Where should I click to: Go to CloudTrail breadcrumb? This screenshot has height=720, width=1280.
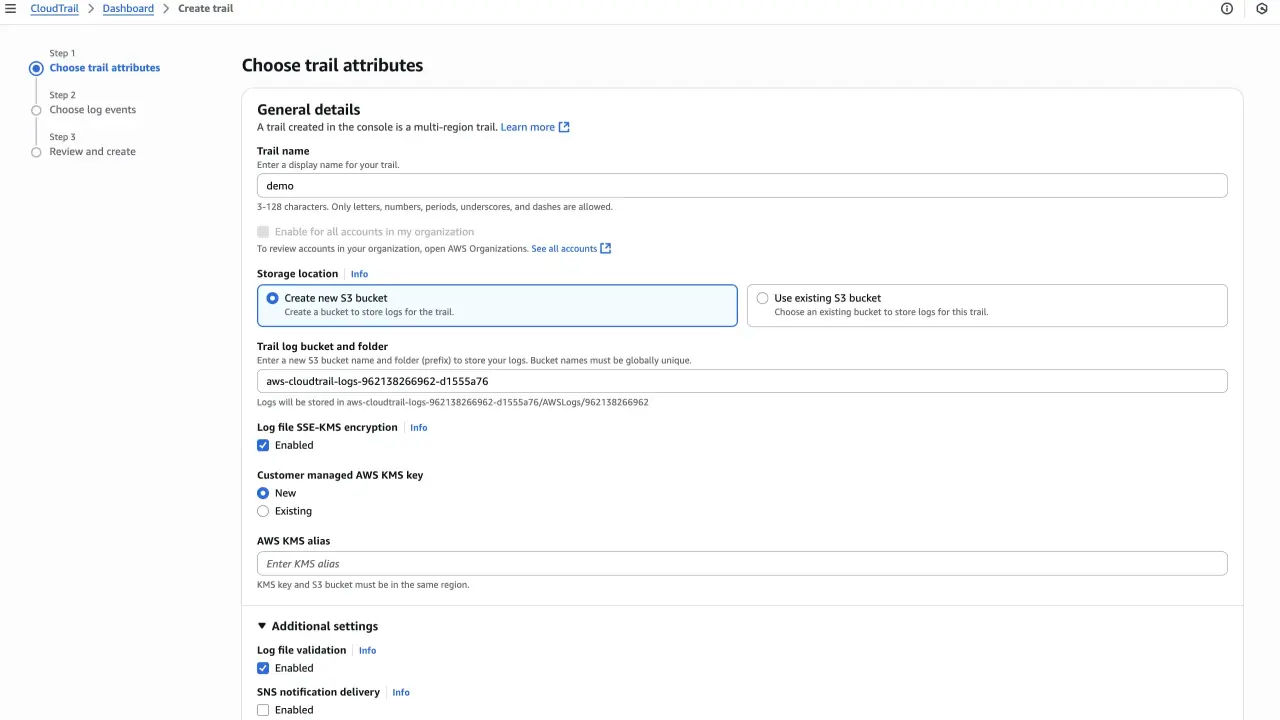pyautogui.click(x=54, y=9)
